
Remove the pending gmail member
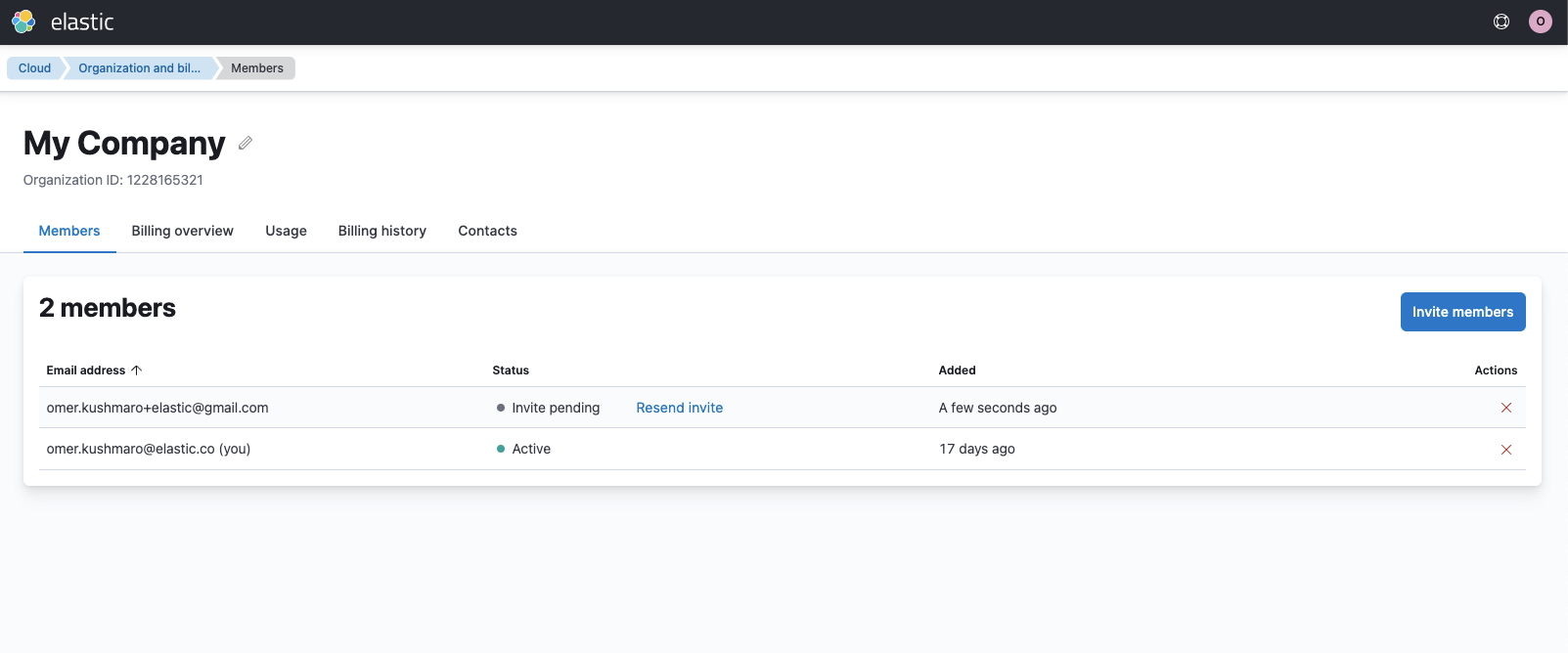click(1506, 408)
